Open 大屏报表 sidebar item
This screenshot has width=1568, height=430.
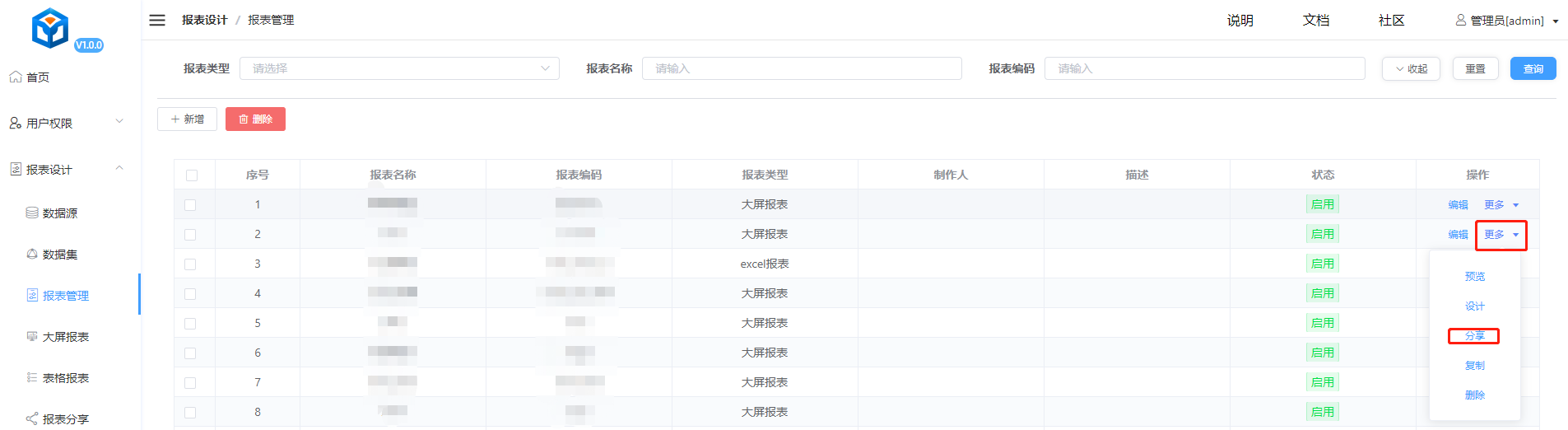65,337
